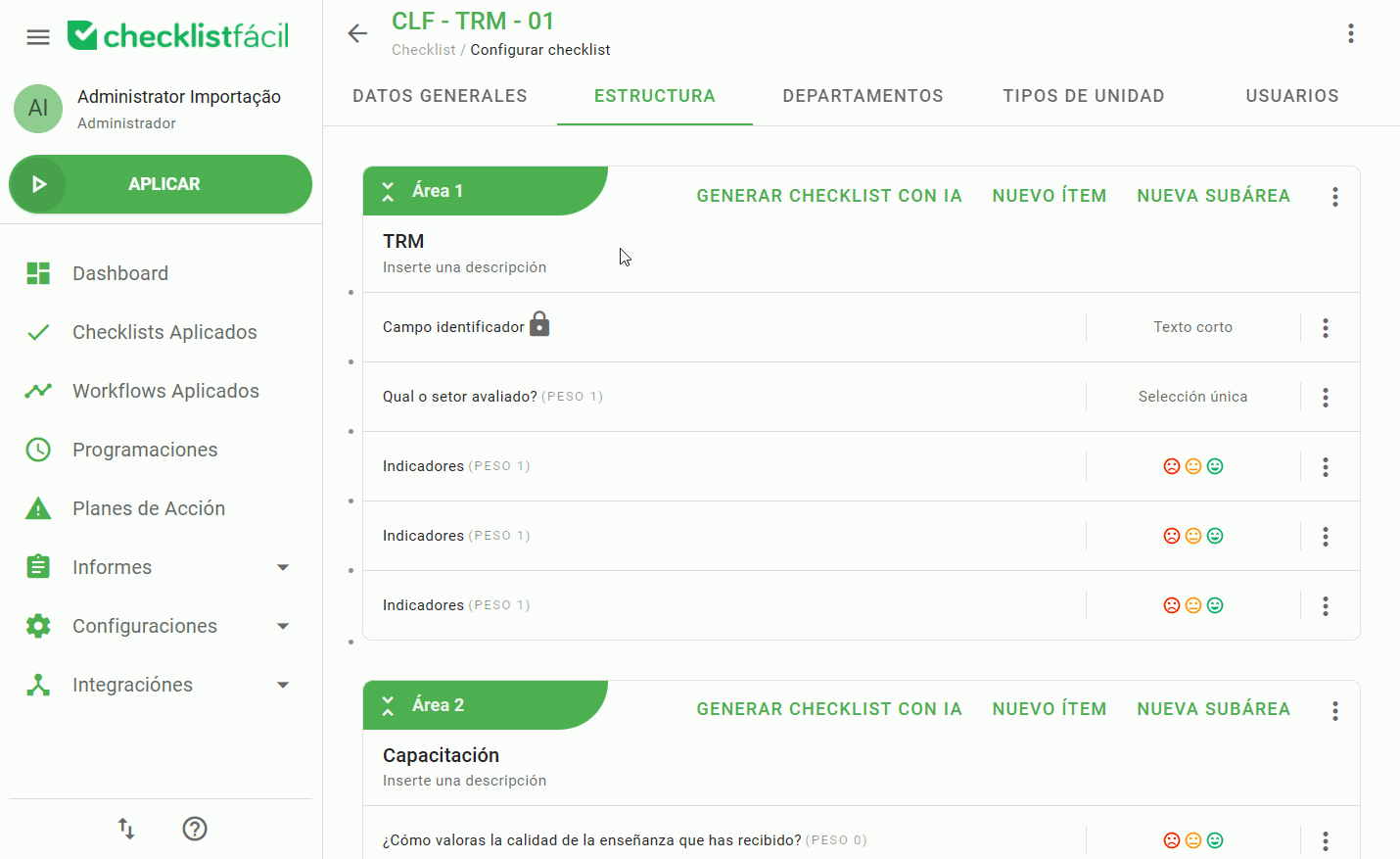This screenshot has width=1400, height=859.
Task: Open Selección única type of Qual o setor
Action: (x=1192, y=397)
